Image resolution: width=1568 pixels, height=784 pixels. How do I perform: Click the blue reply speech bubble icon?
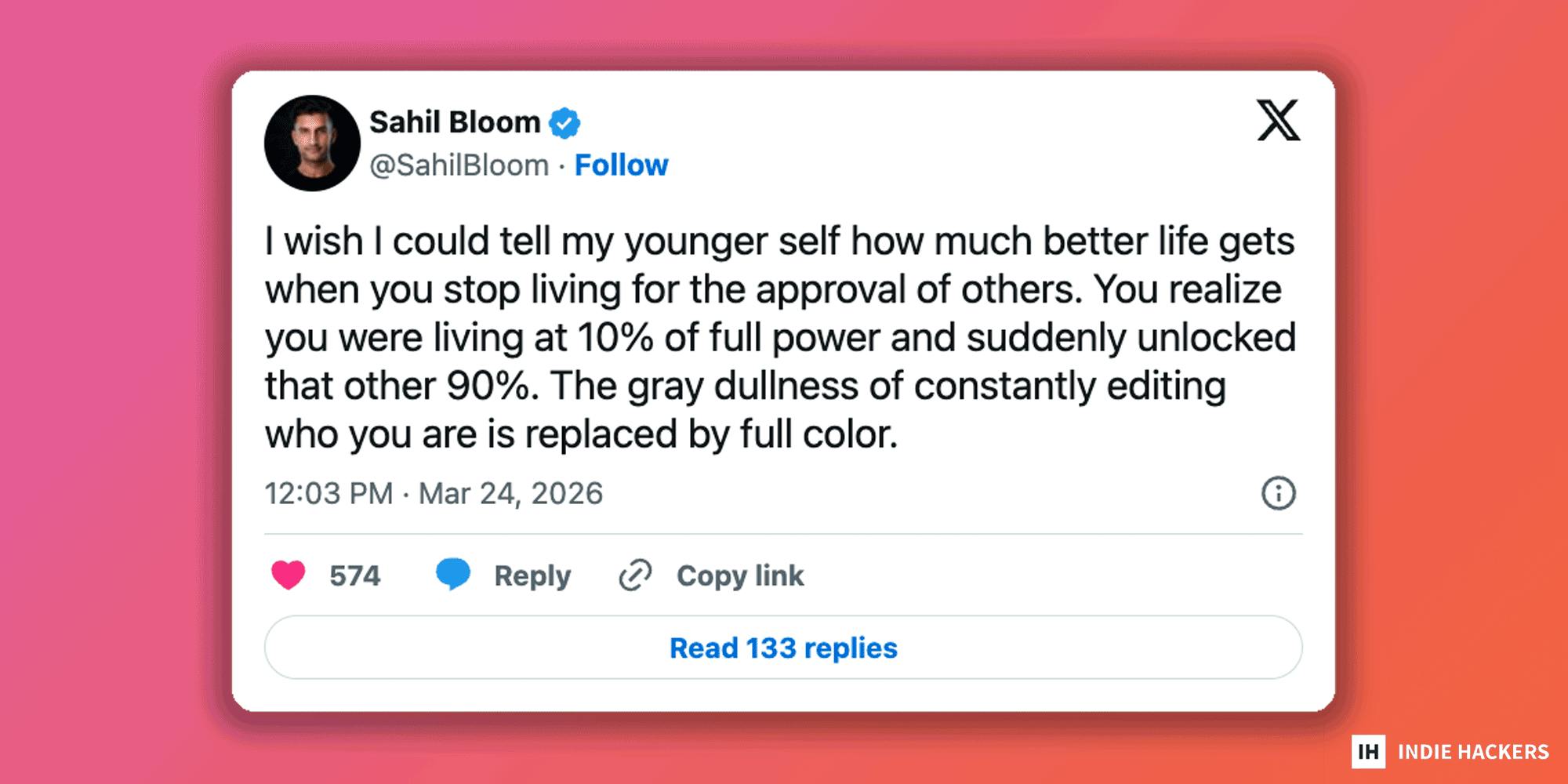(x=453, y=574)
